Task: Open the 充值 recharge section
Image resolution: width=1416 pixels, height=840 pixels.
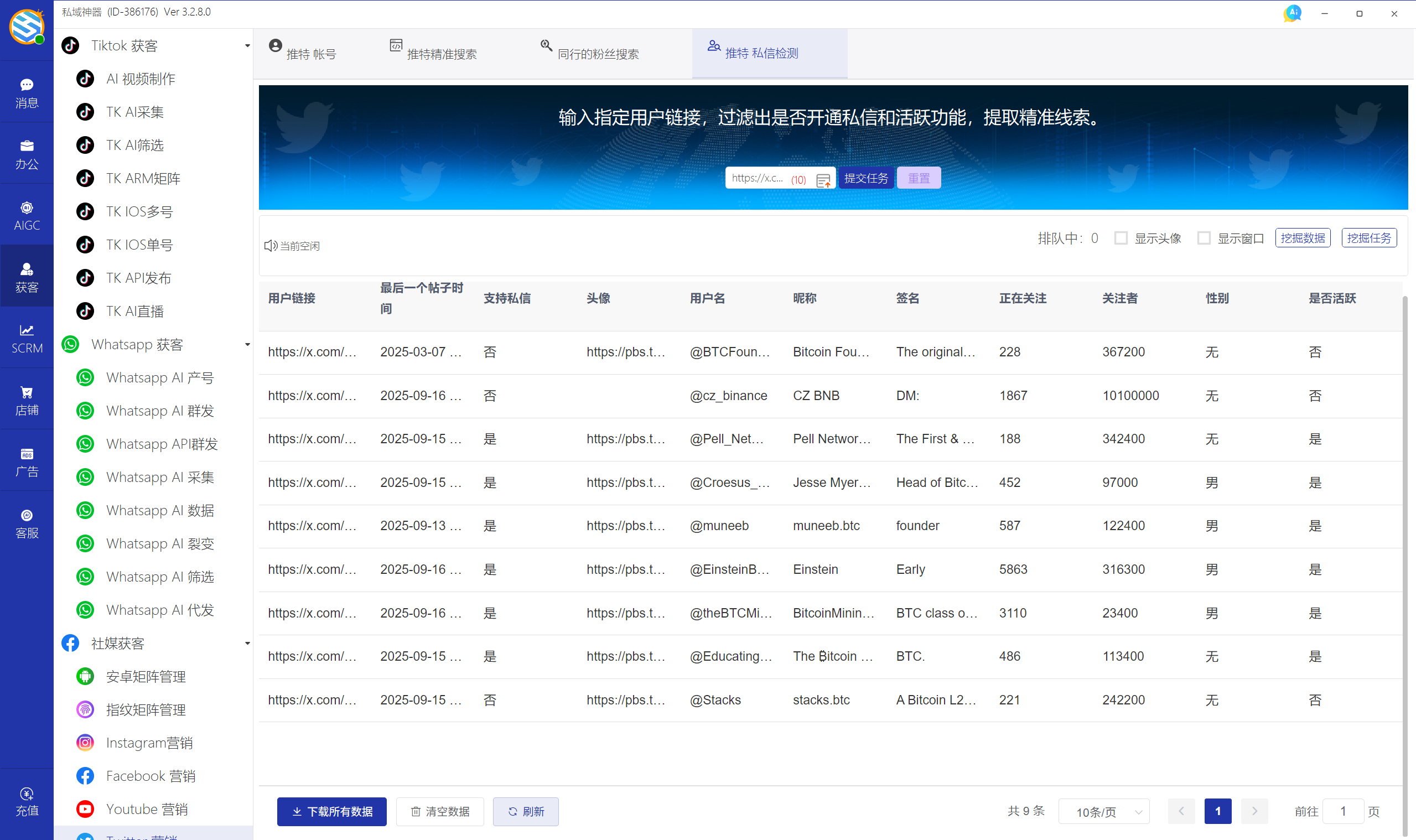Action: [27, 800]
